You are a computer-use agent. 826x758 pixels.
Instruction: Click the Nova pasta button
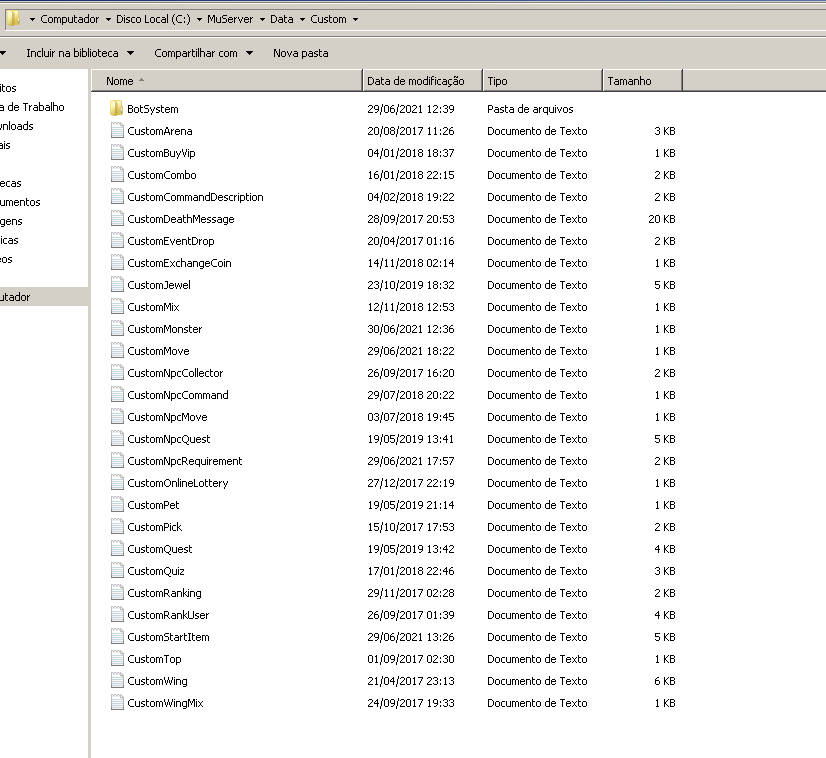tap(300, 53)
